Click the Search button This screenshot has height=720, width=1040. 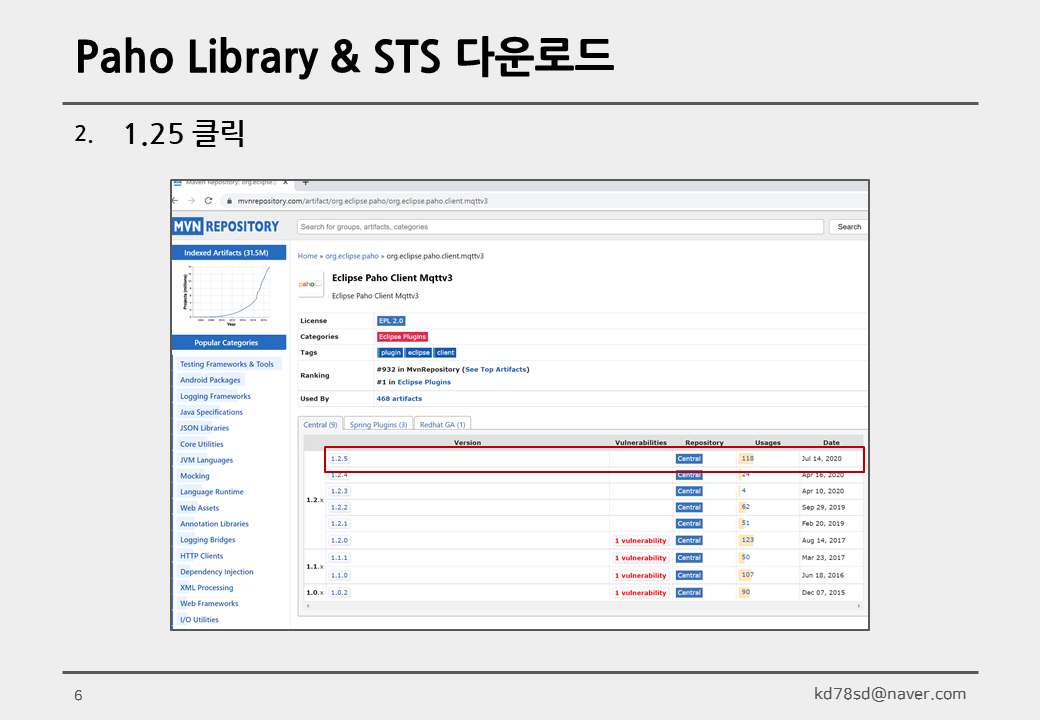pyautogui.click(x=849, y=227)
